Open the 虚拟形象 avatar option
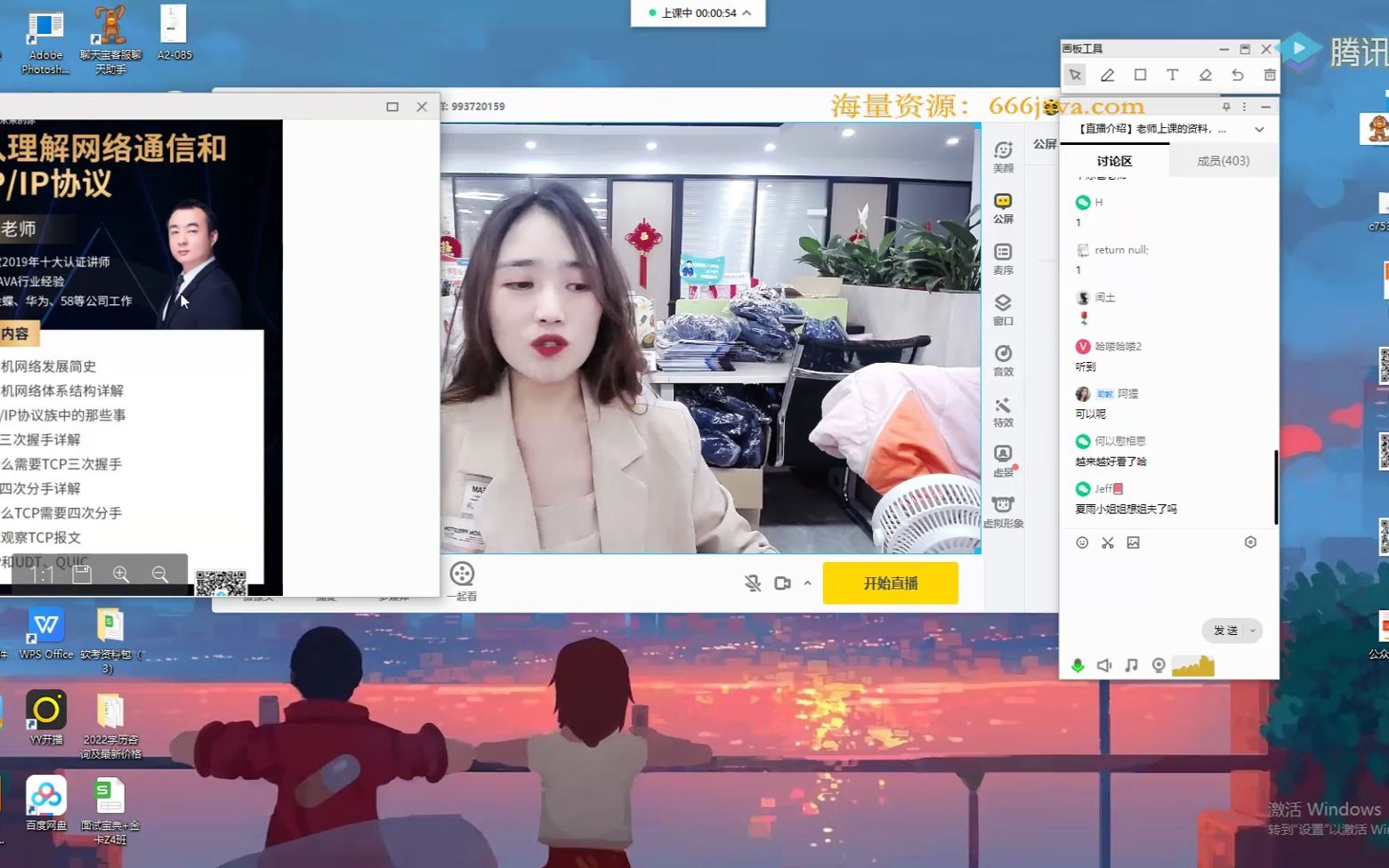 pyautogui.click(x=1003, y=511)
